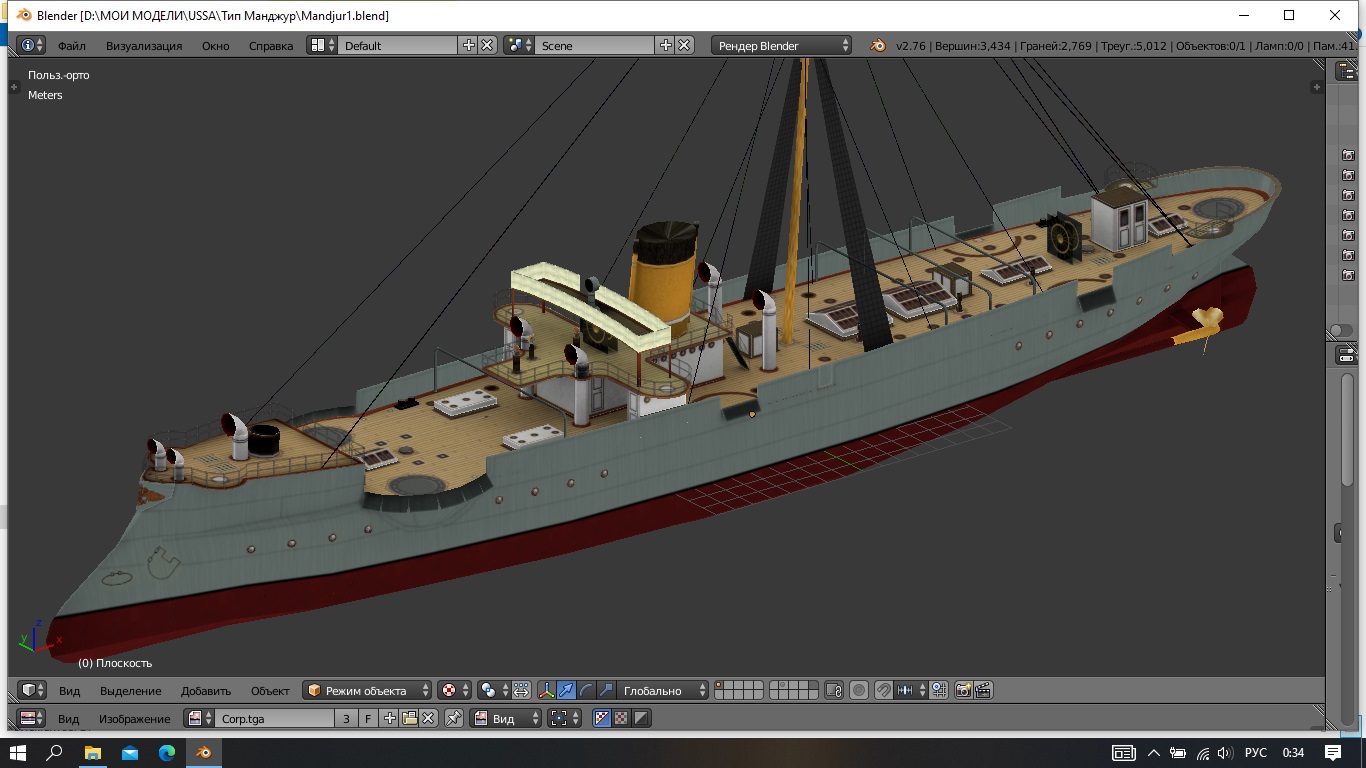1366x768 pixels.
Task: Toggle pin image in UV editor
Action: (x=454, y=718)
